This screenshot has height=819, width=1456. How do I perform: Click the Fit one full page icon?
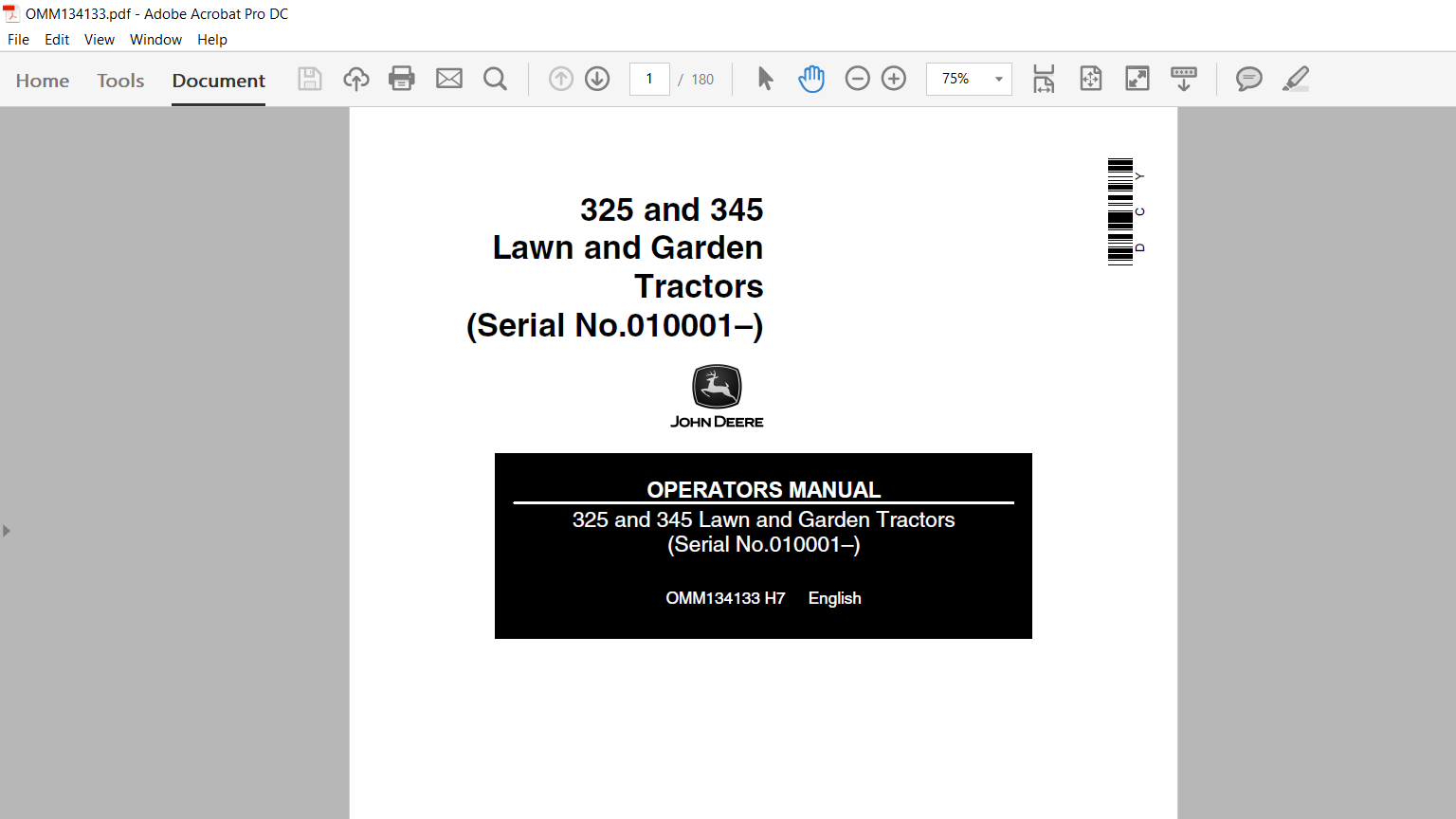point(1091,79)
